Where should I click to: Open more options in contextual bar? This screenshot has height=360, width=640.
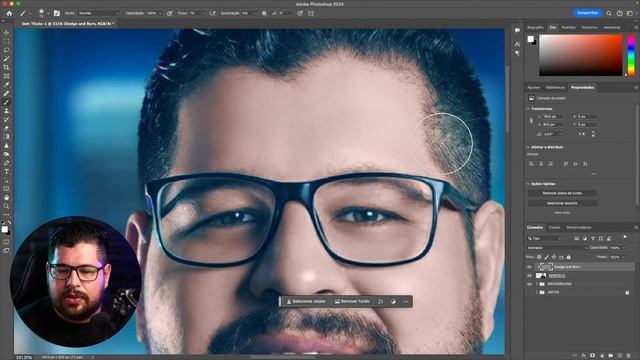click(x=406, y=302)
